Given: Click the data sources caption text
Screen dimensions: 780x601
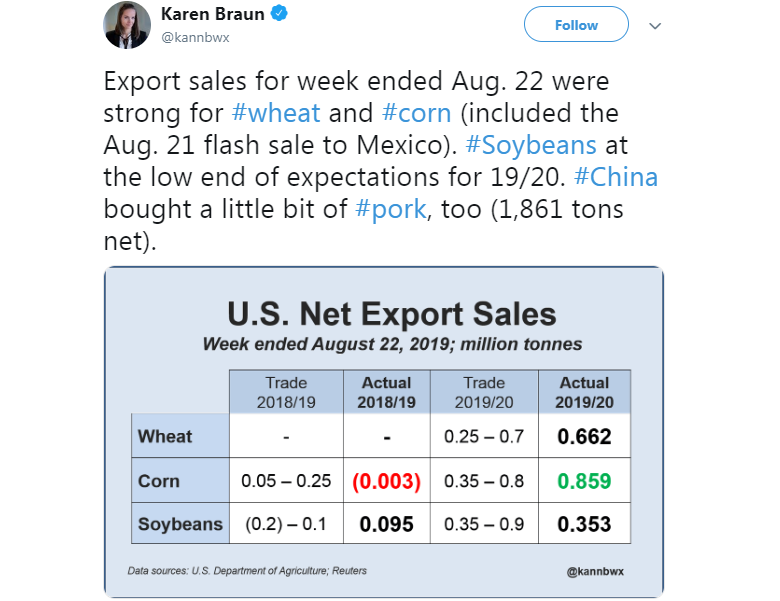Looking at the screenshot, I should 247,571.
